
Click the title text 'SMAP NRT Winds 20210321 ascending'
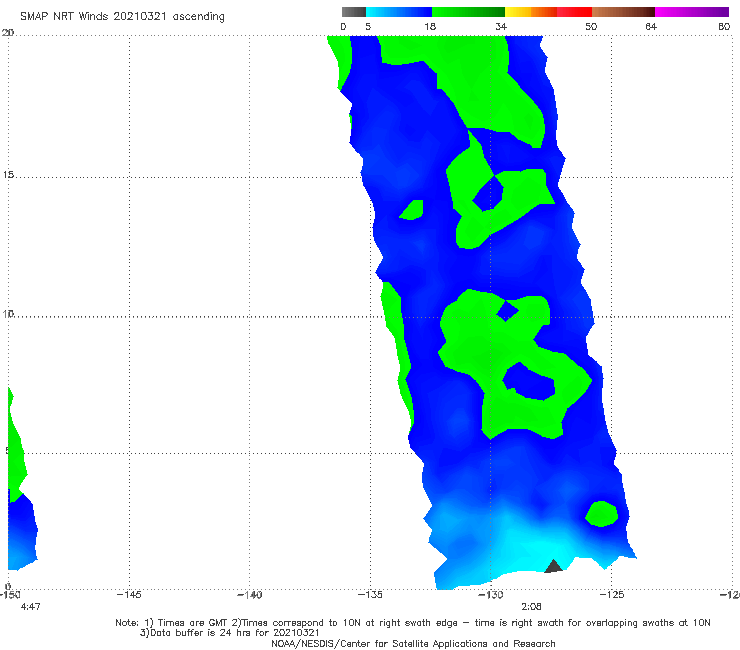122,17
